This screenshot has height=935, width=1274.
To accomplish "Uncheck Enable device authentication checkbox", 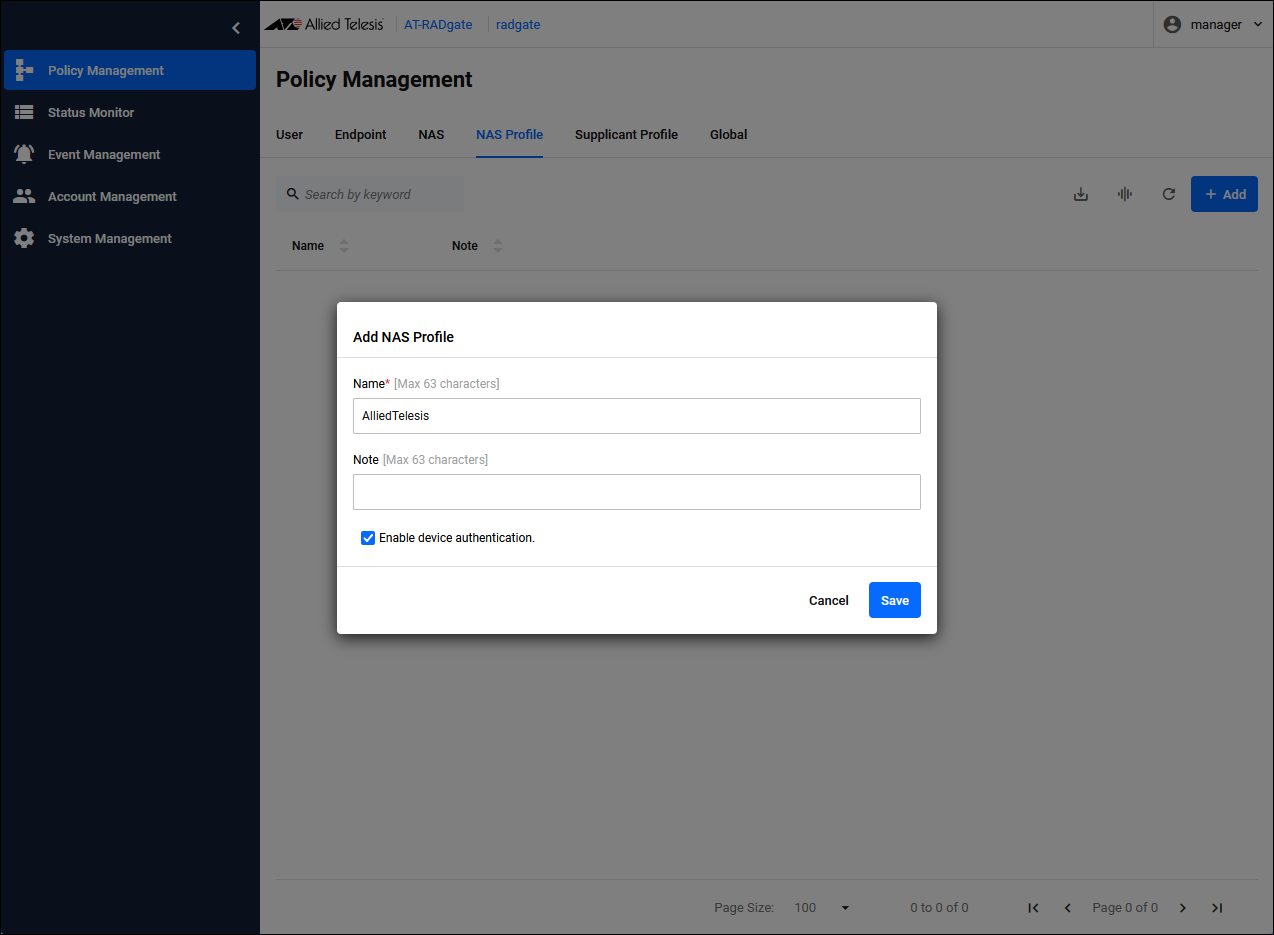I will point(368,538).
